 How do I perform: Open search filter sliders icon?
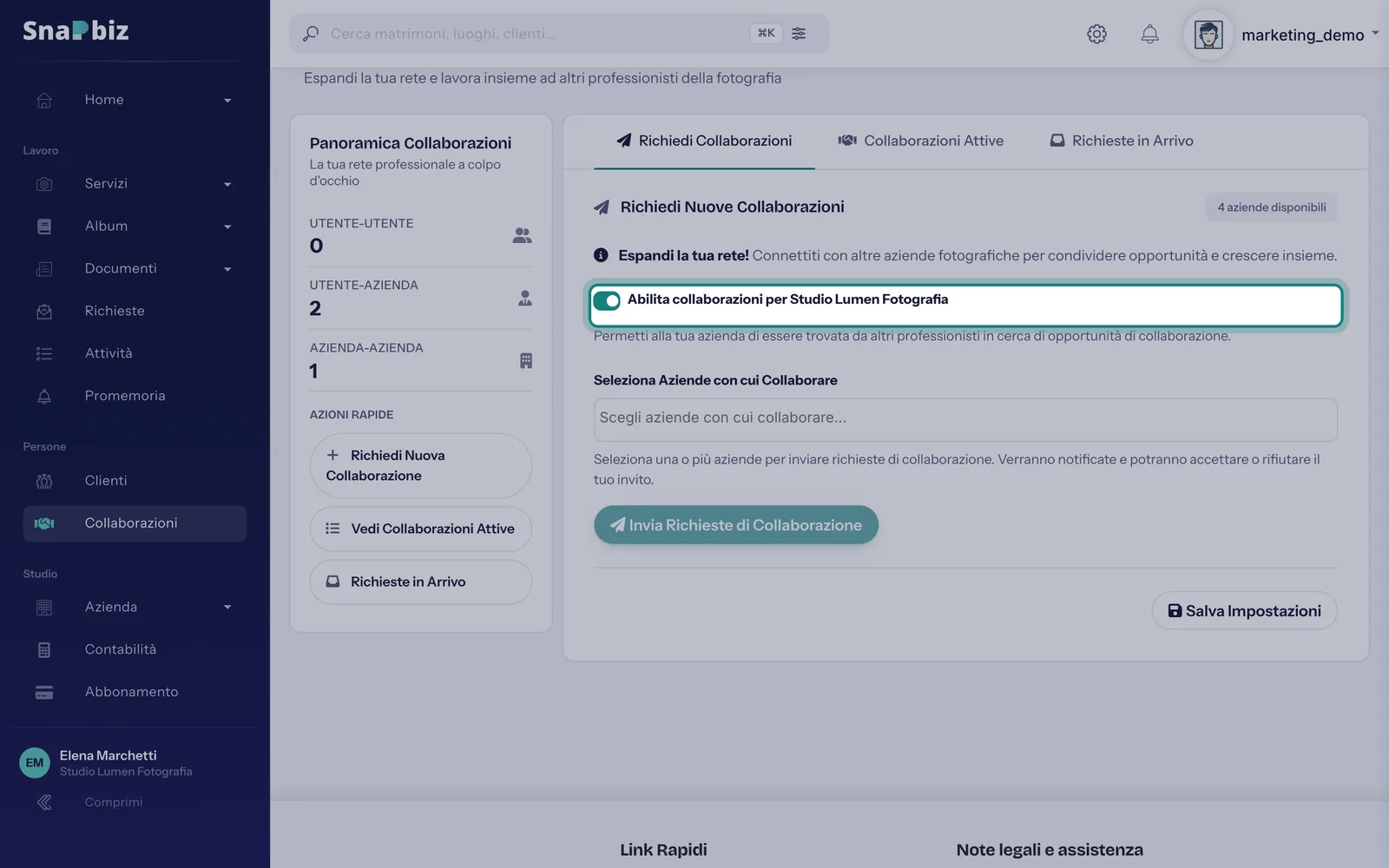click(799, 33)
